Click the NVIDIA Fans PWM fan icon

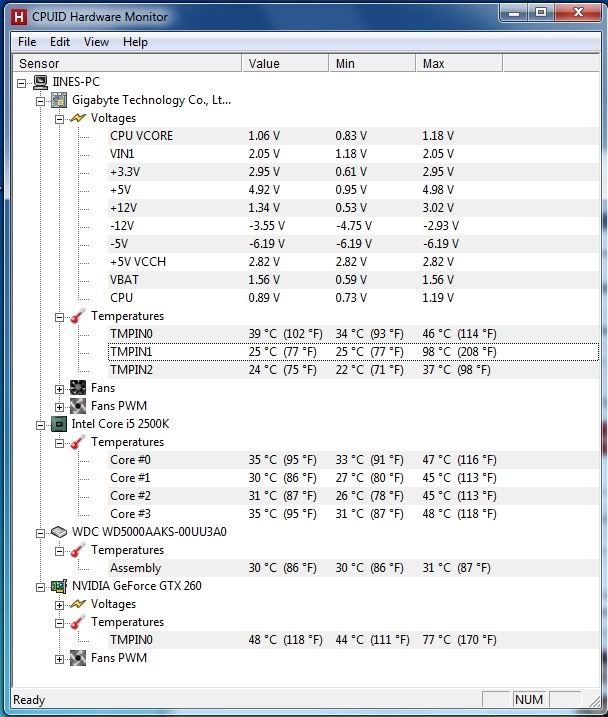[78, 658]
